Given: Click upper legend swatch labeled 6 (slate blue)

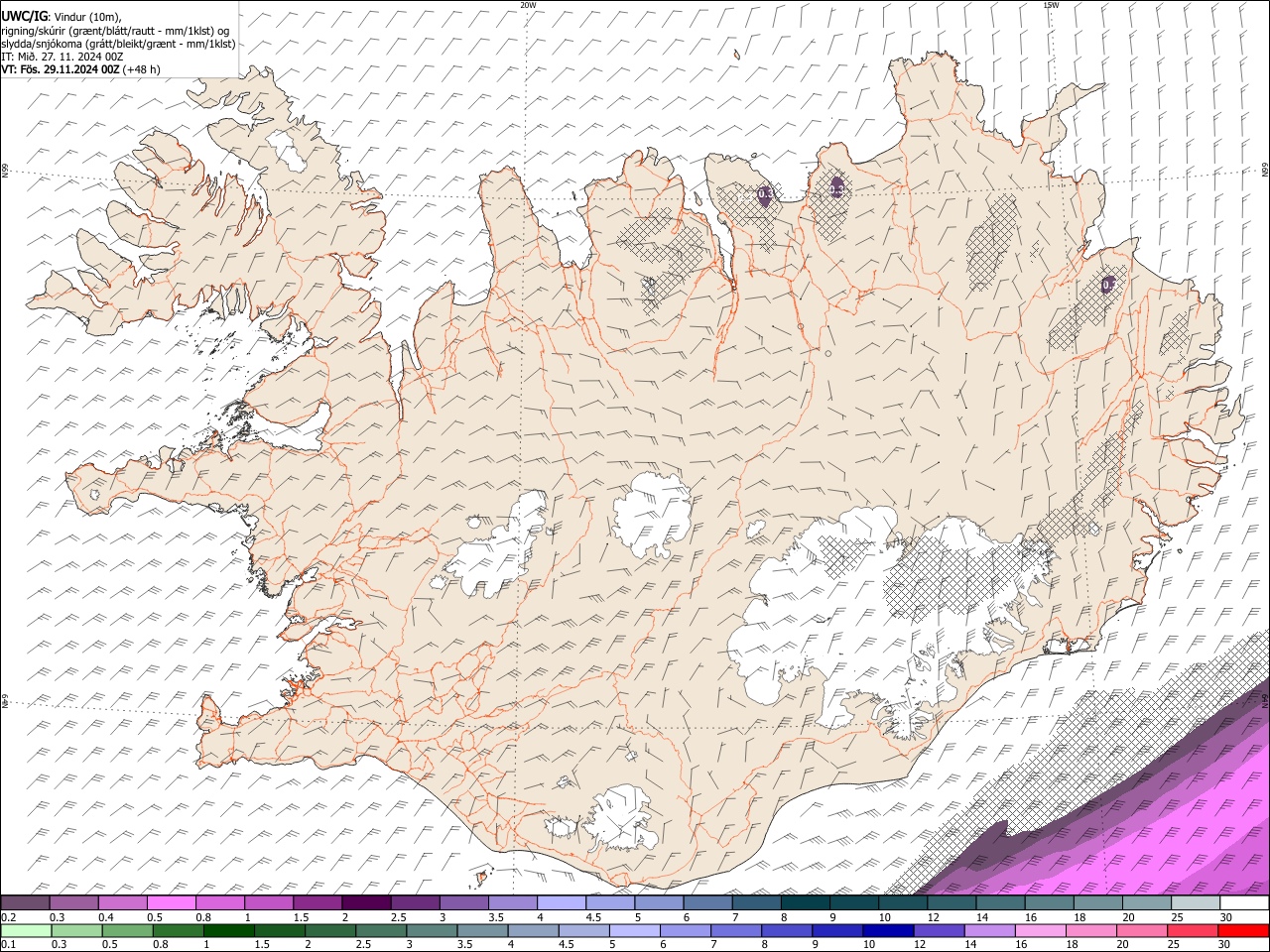Looking at the screenshot, I should (708, 903).
